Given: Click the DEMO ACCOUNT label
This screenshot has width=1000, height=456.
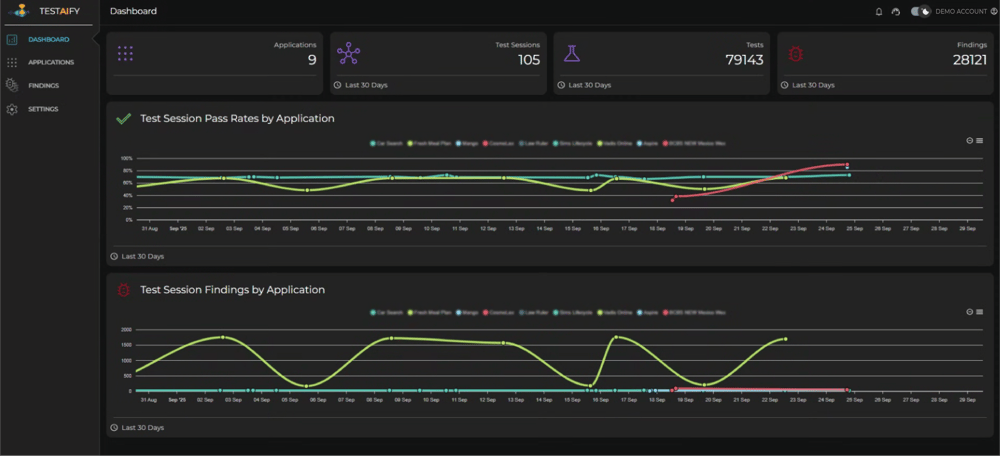Looking at the screenshot, I should 960,12.
